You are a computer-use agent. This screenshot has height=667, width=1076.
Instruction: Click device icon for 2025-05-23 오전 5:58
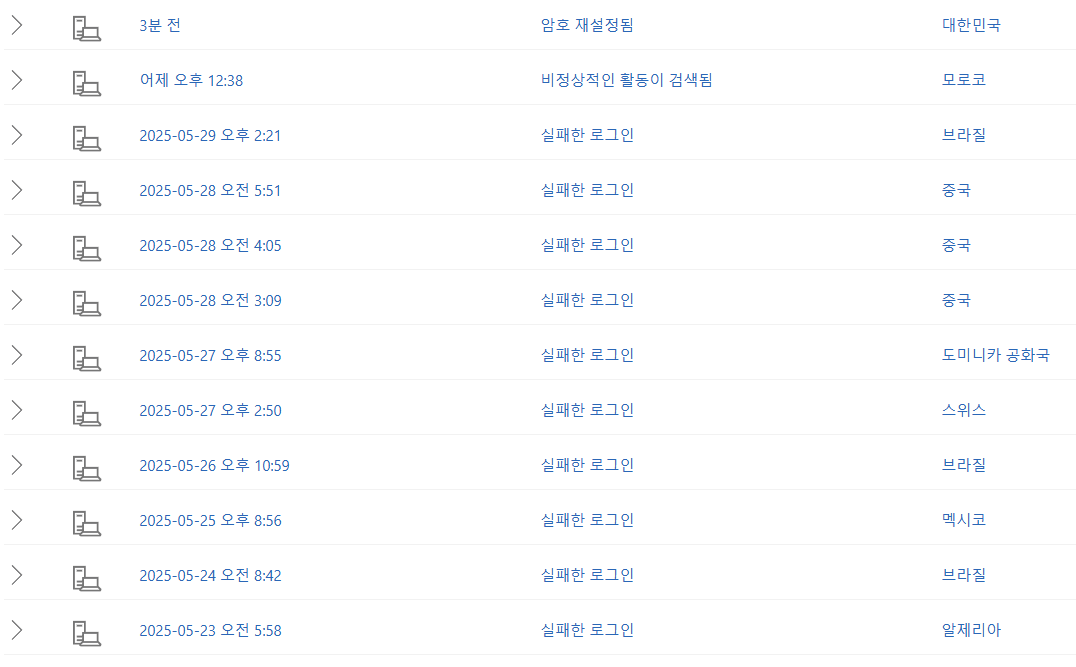(x=87, y=633)
